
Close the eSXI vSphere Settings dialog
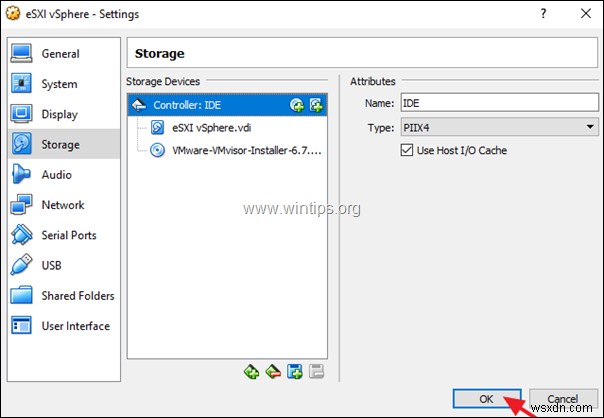[586, 14]
